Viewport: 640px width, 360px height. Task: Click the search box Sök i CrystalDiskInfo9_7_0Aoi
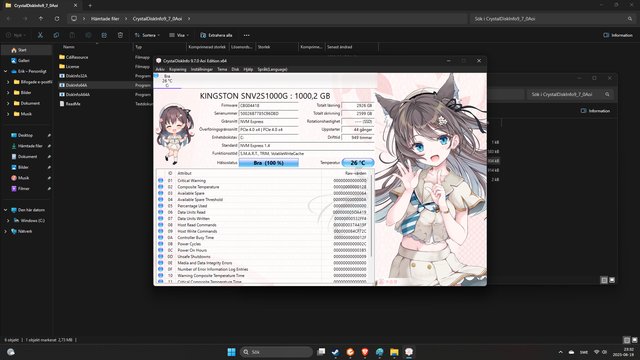click(x=553, y=19)
